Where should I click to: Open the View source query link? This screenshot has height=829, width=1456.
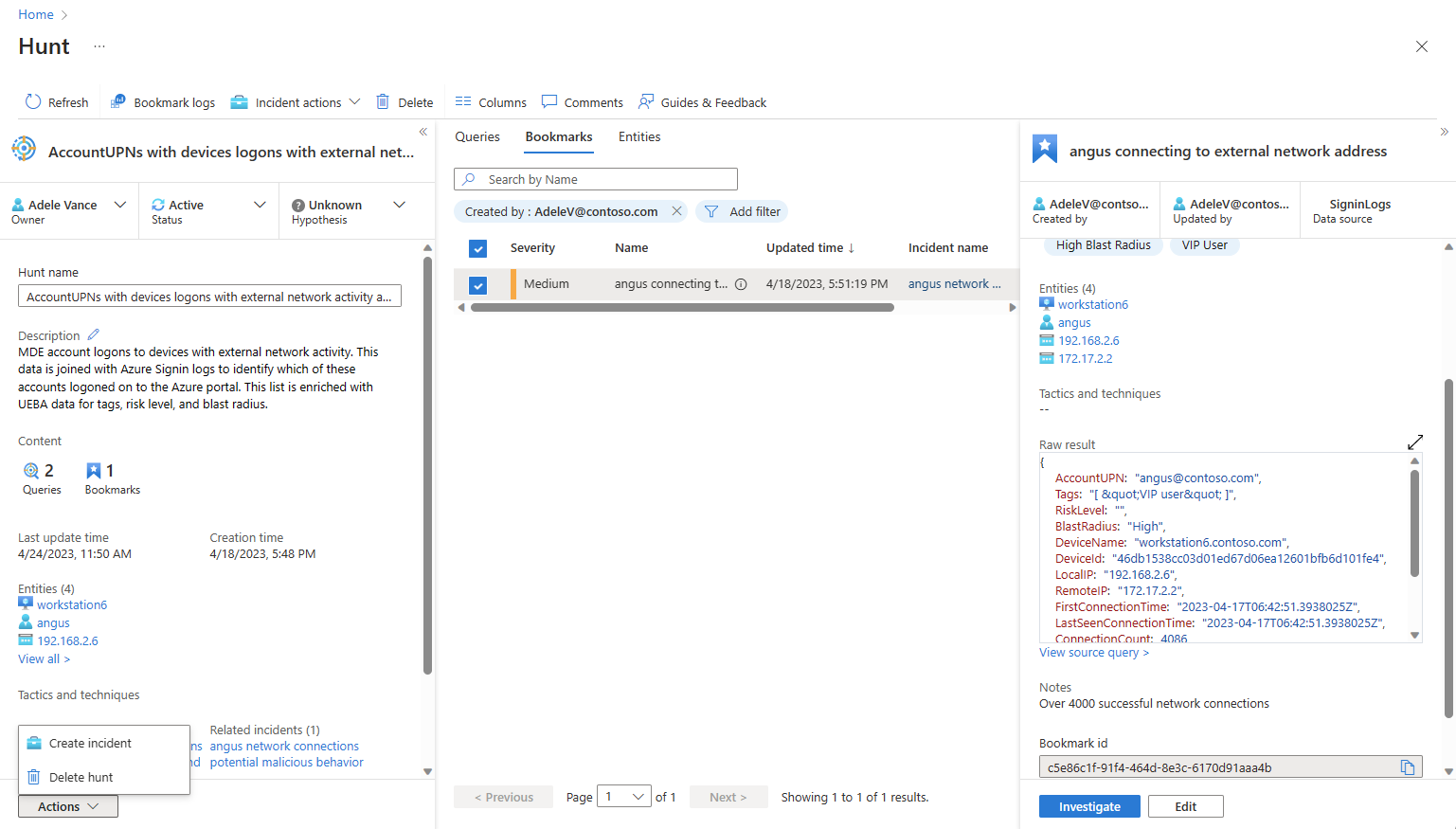pyautogui.click(x=1092, y=652)
